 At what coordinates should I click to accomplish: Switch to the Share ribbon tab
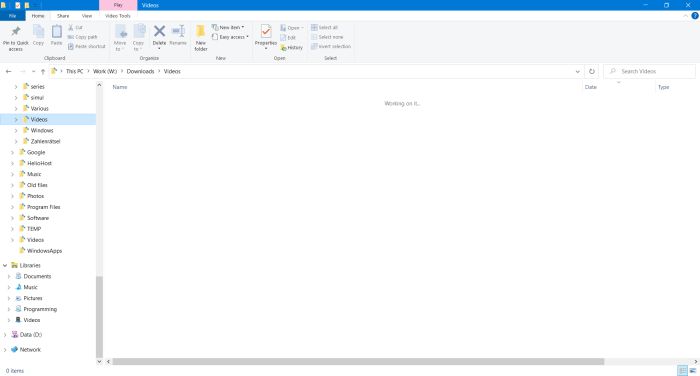tap(63, 16)
